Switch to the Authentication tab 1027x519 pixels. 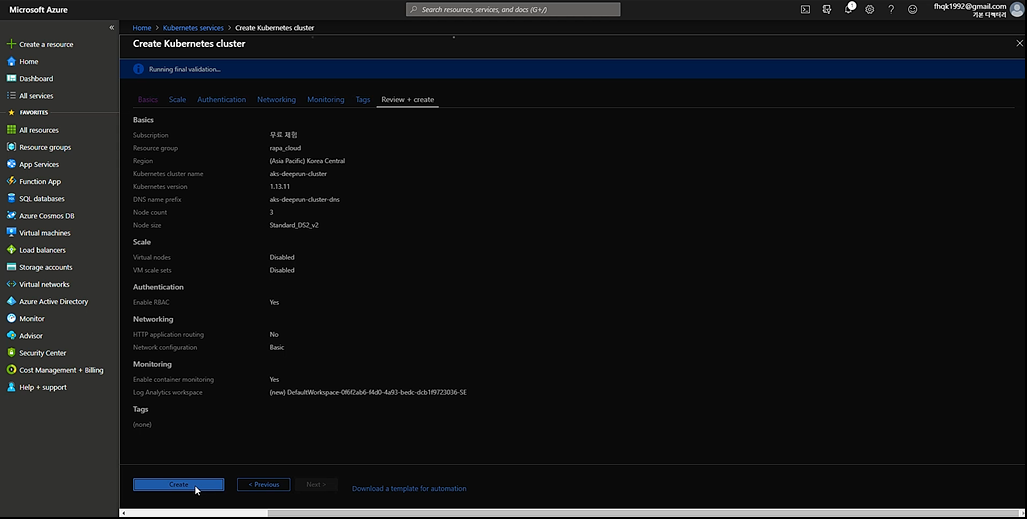coord(221,100)
